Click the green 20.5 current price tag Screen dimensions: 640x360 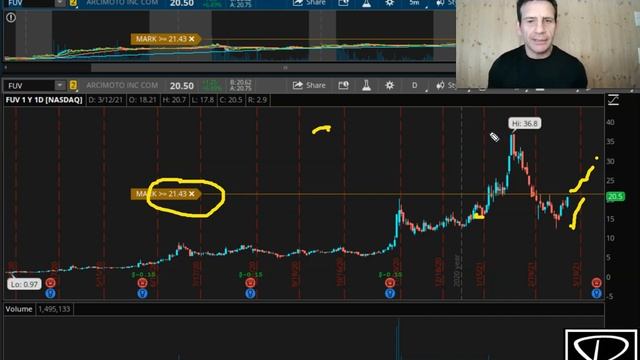615,197
